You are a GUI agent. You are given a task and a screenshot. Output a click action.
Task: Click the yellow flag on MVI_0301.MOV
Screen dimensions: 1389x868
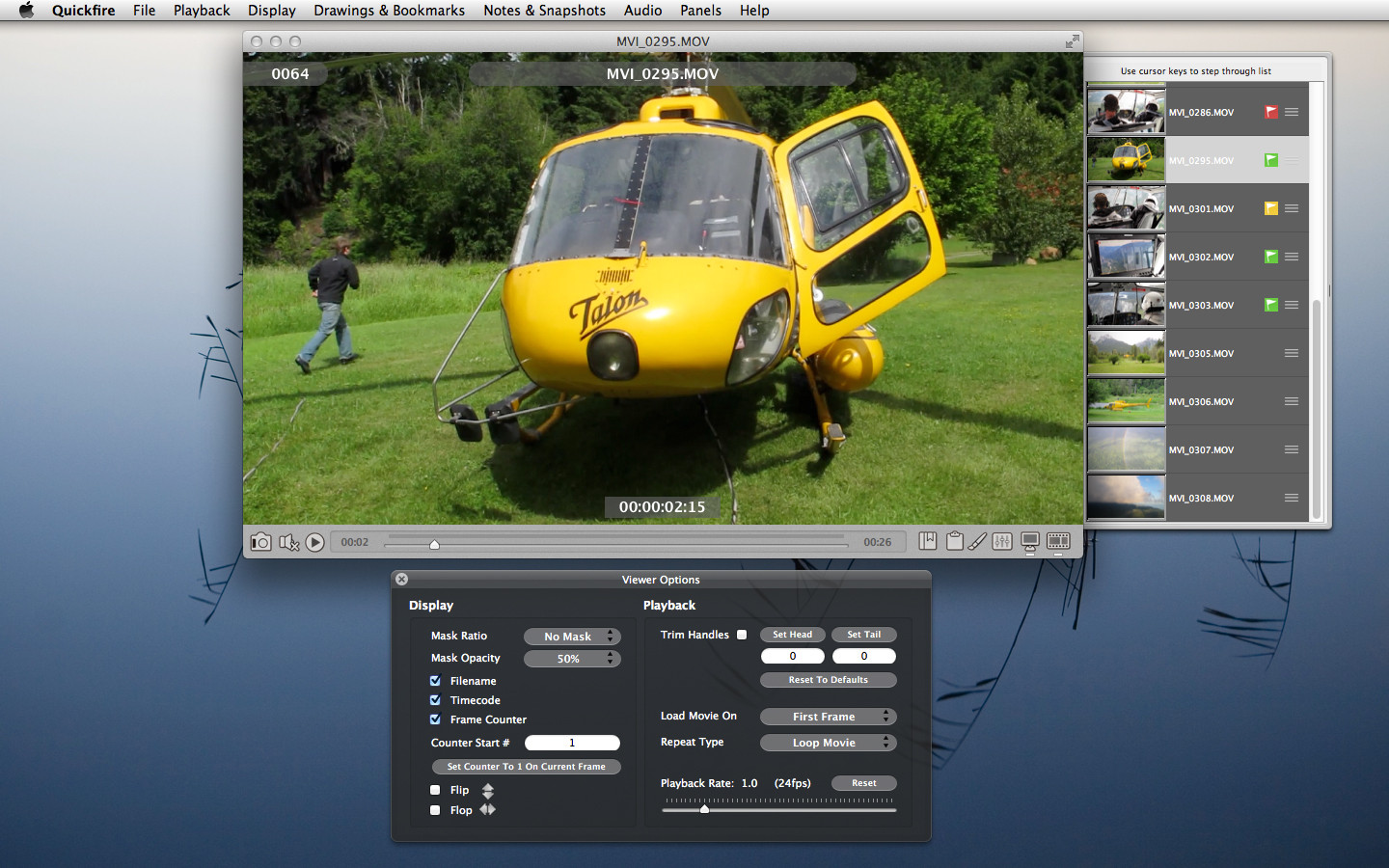[x=1271, y=208]
